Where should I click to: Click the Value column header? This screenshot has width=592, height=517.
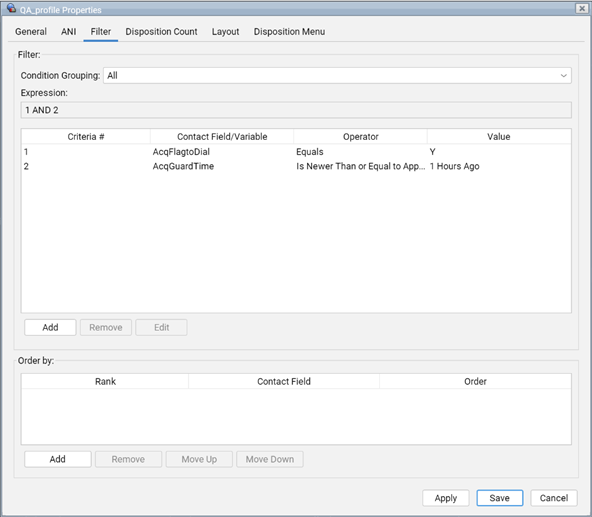[x=499, y=137]
